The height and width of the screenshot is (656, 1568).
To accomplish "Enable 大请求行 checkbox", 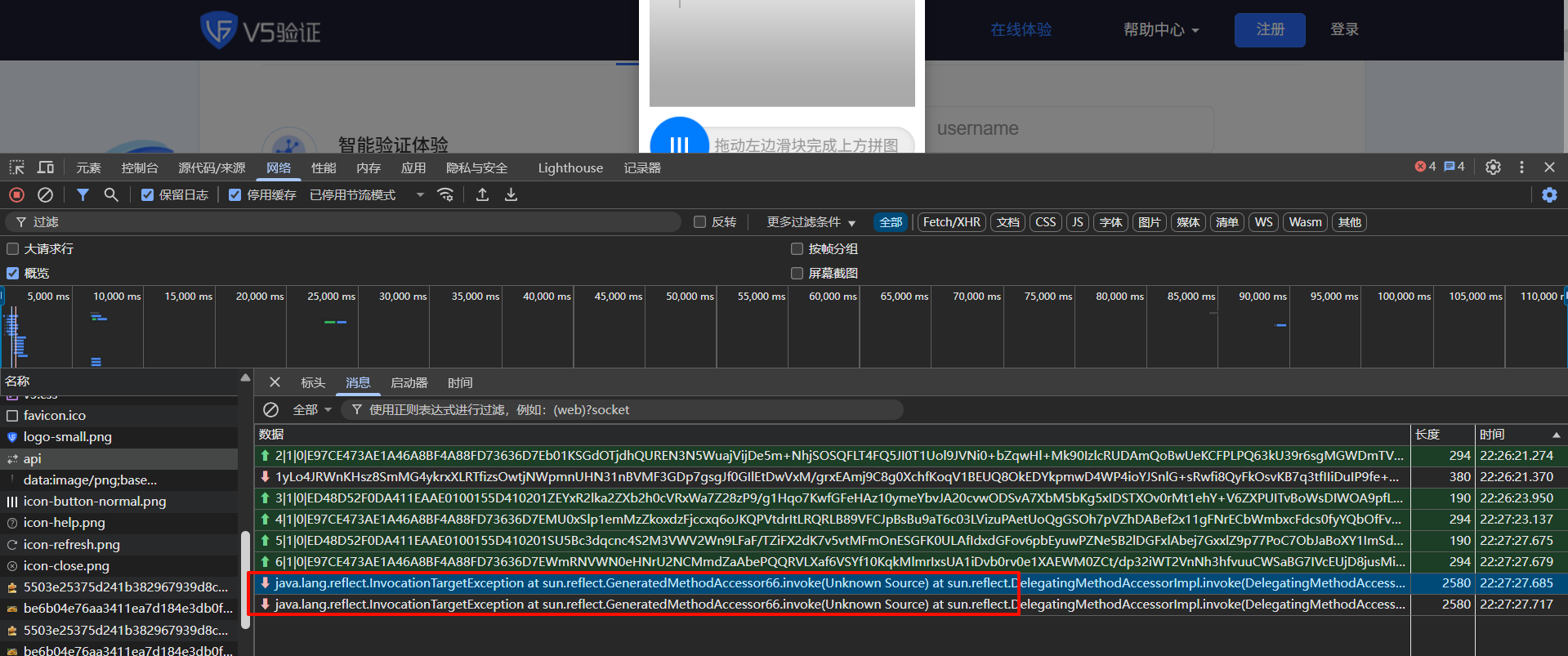I will coord(12,249).
